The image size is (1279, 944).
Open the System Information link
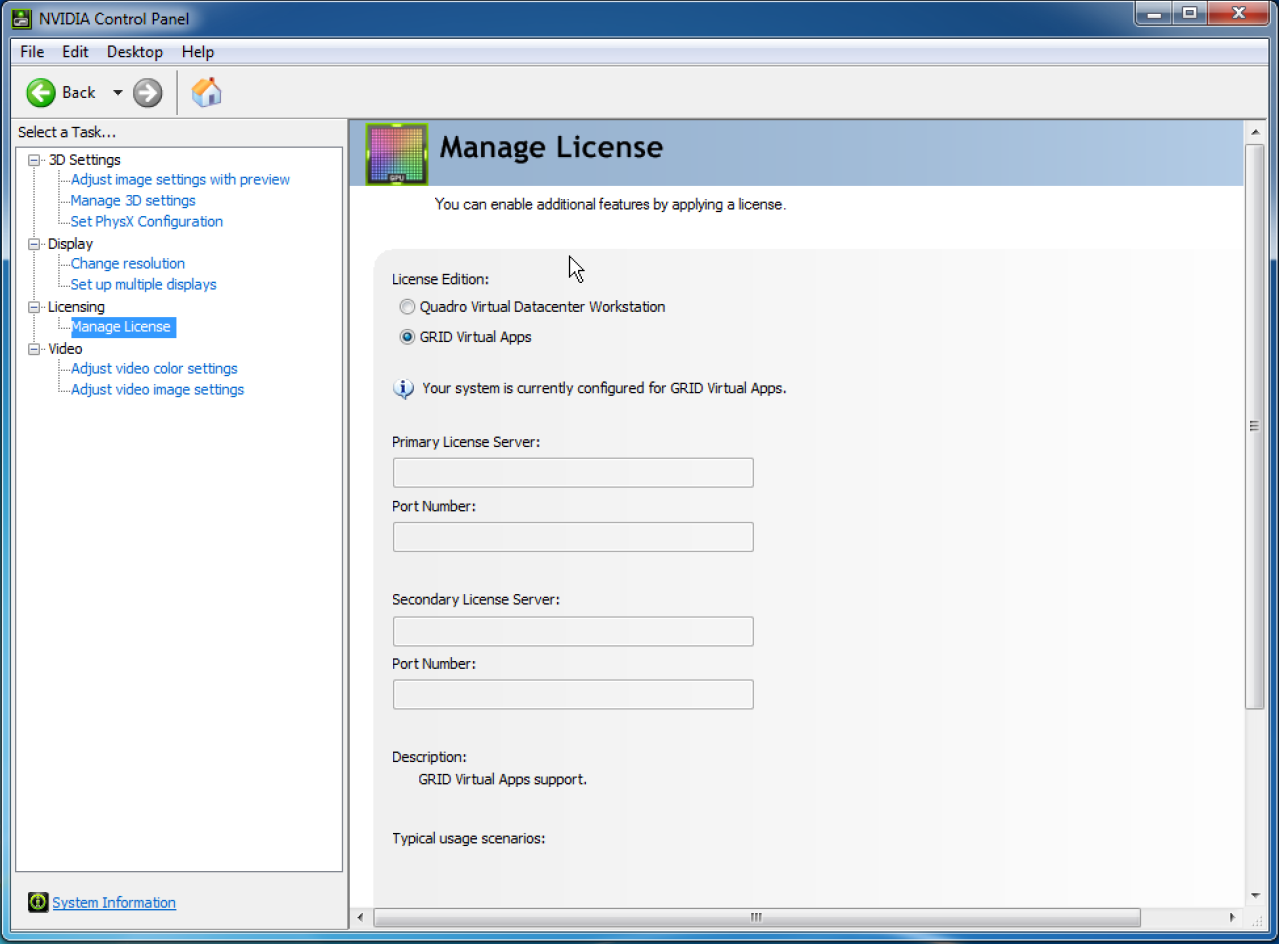click(113, 902)
